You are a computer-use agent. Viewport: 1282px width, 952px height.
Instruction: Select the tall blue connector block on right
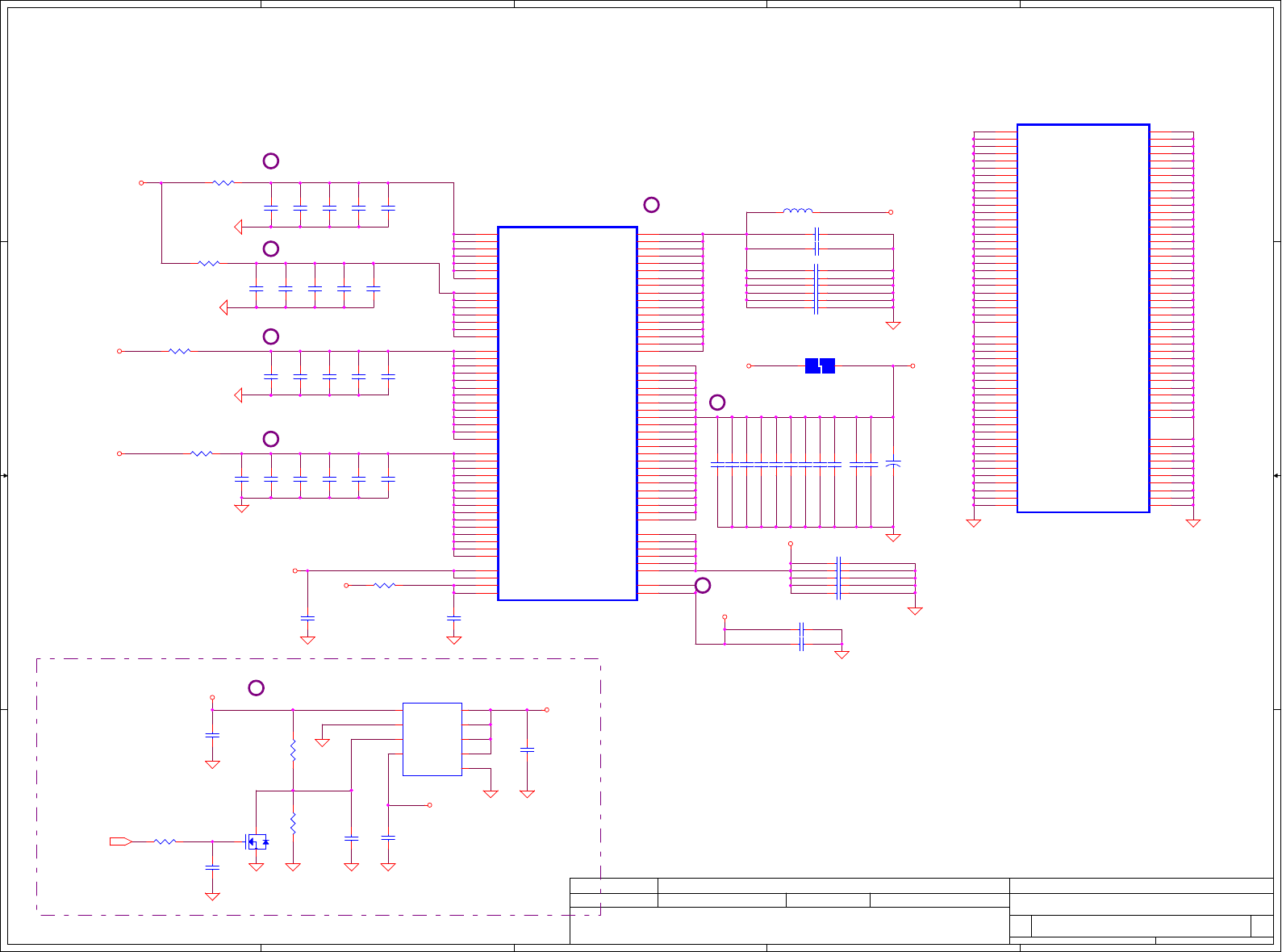[1083, 318]
